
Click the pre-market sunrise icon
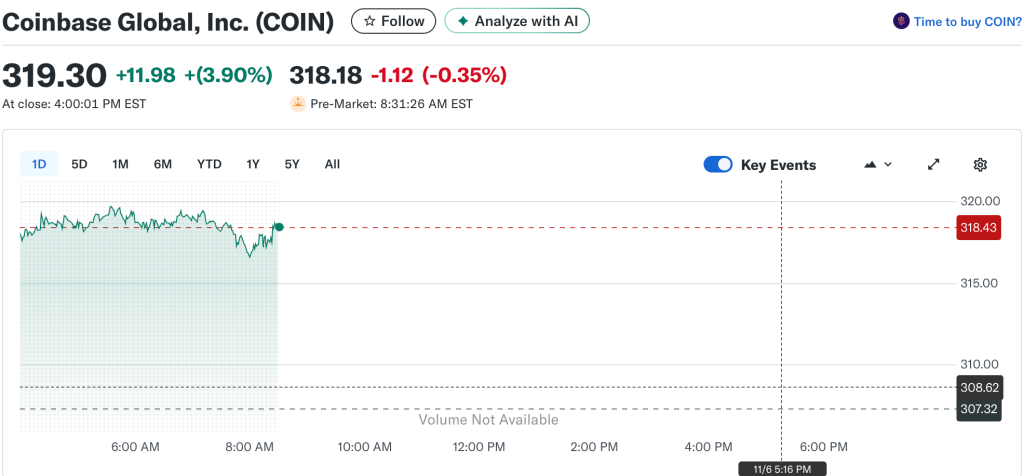(297, 103)
